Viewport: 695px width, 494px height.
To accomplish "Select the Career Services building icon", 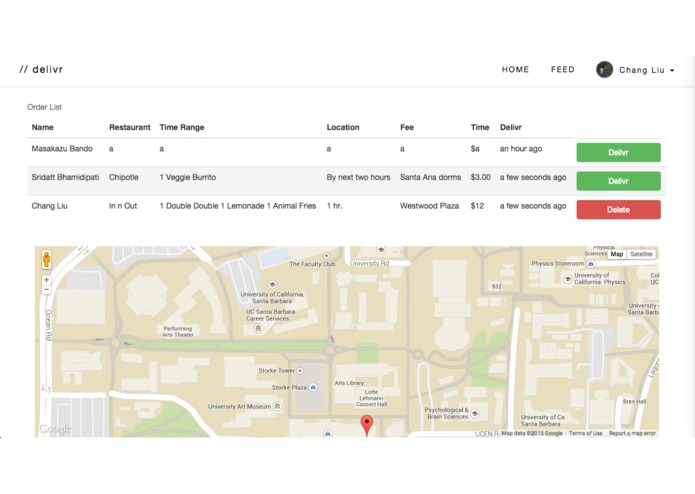I will tap(258, 328).
